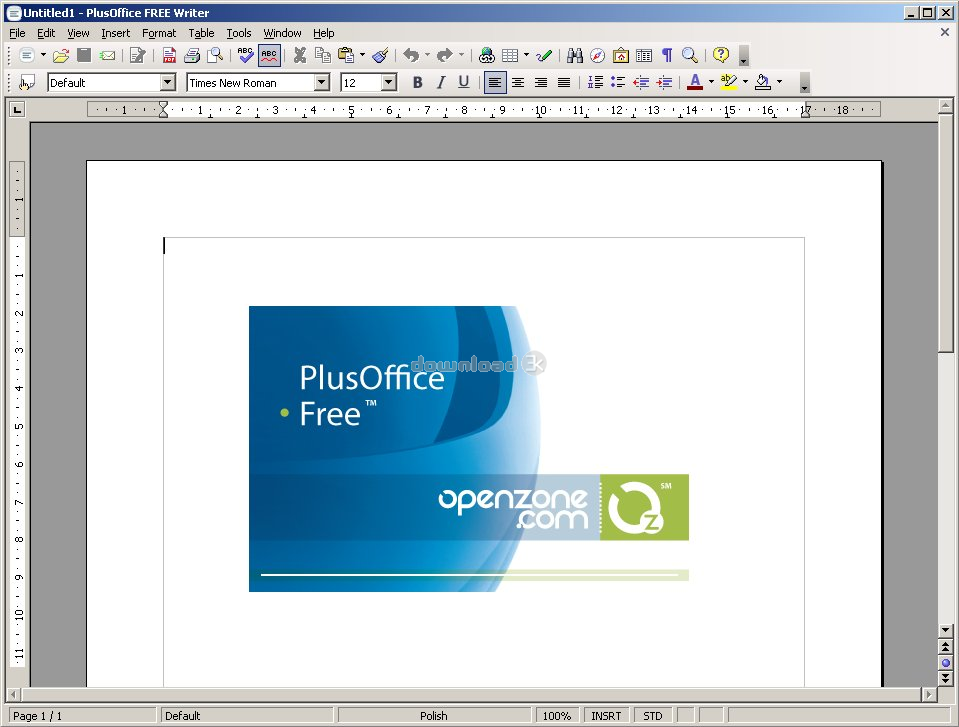Open the Gallery
The image size is (959, 727).
pos(621,56)
